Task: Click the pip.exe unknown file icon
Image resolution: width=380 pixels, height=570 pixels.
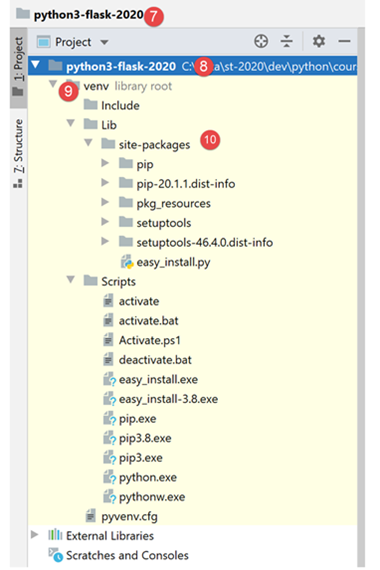Action: click(109, 418)
